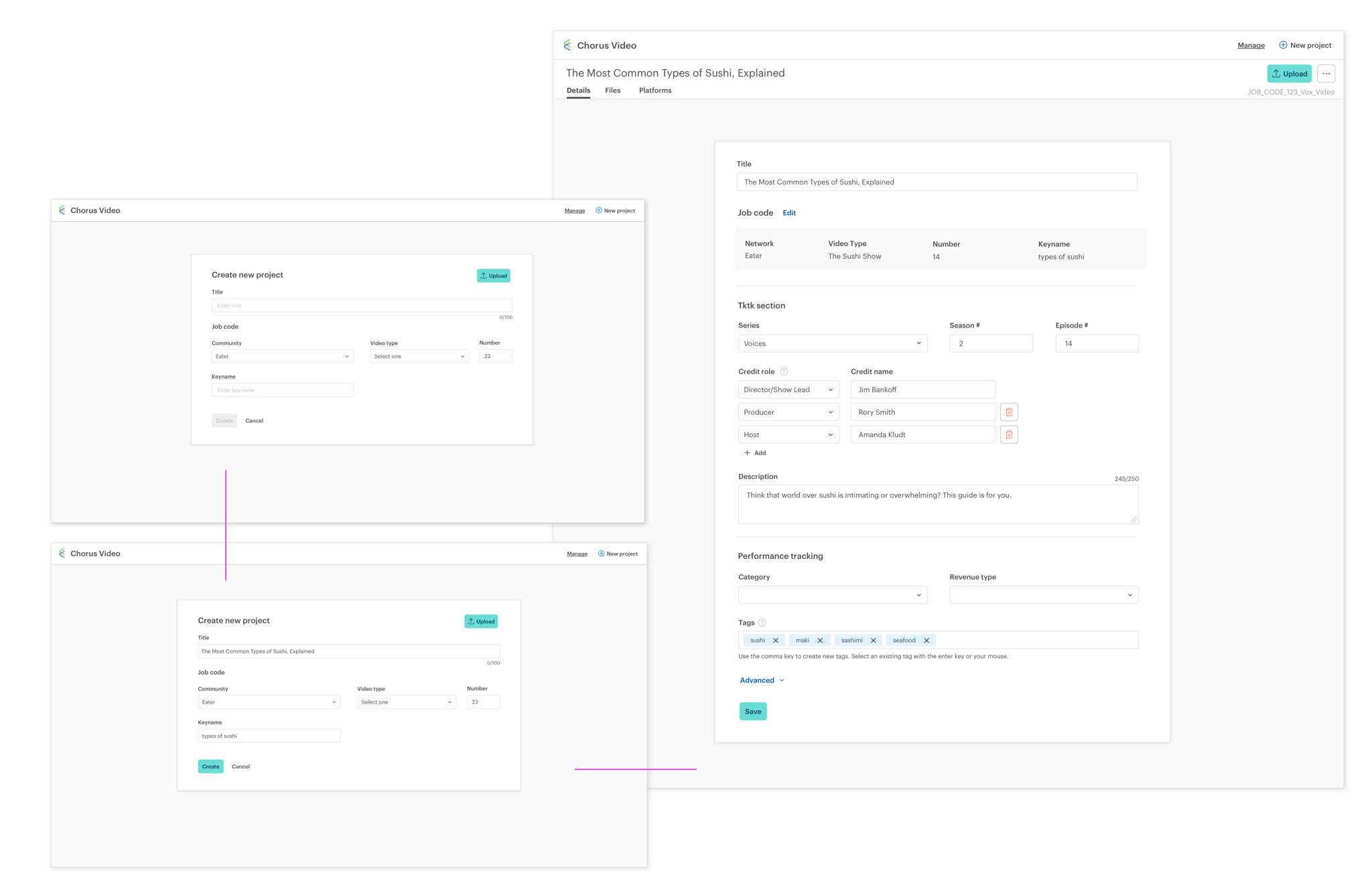Switch to the Files tab
Viewport: 1372px width, 894px height.
(x=612, y=90)
